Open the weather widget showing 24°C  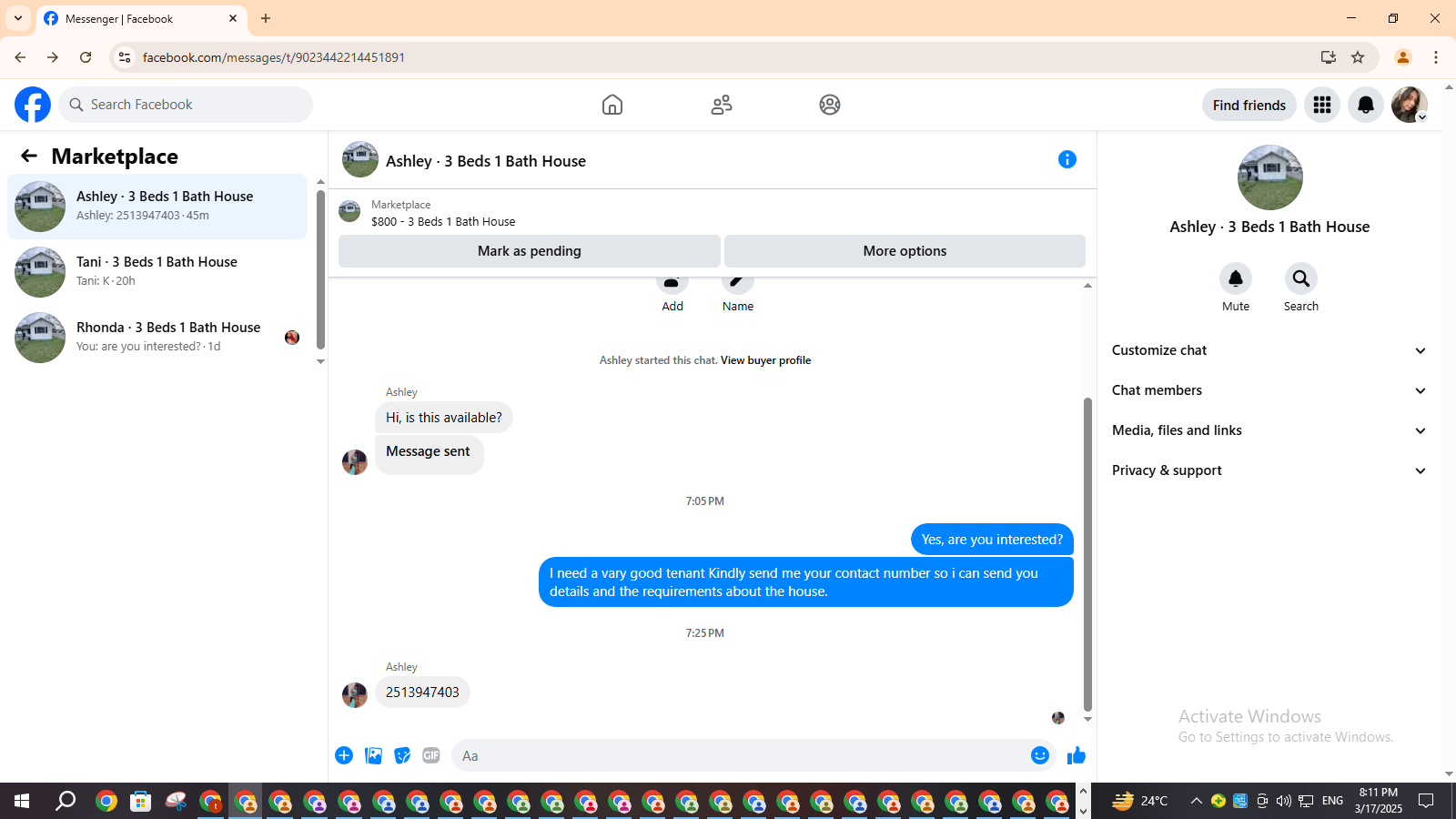pos(1139,801)
